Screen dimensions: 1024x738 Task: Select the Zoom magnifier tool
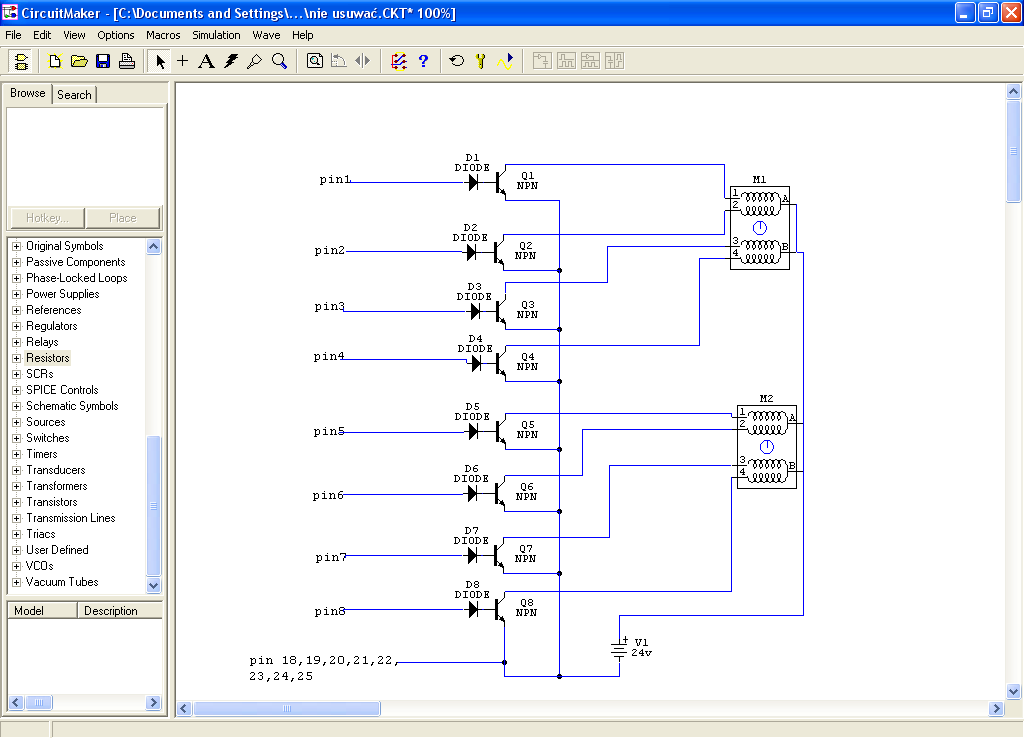pyautogui.click(x=279, y=61)
